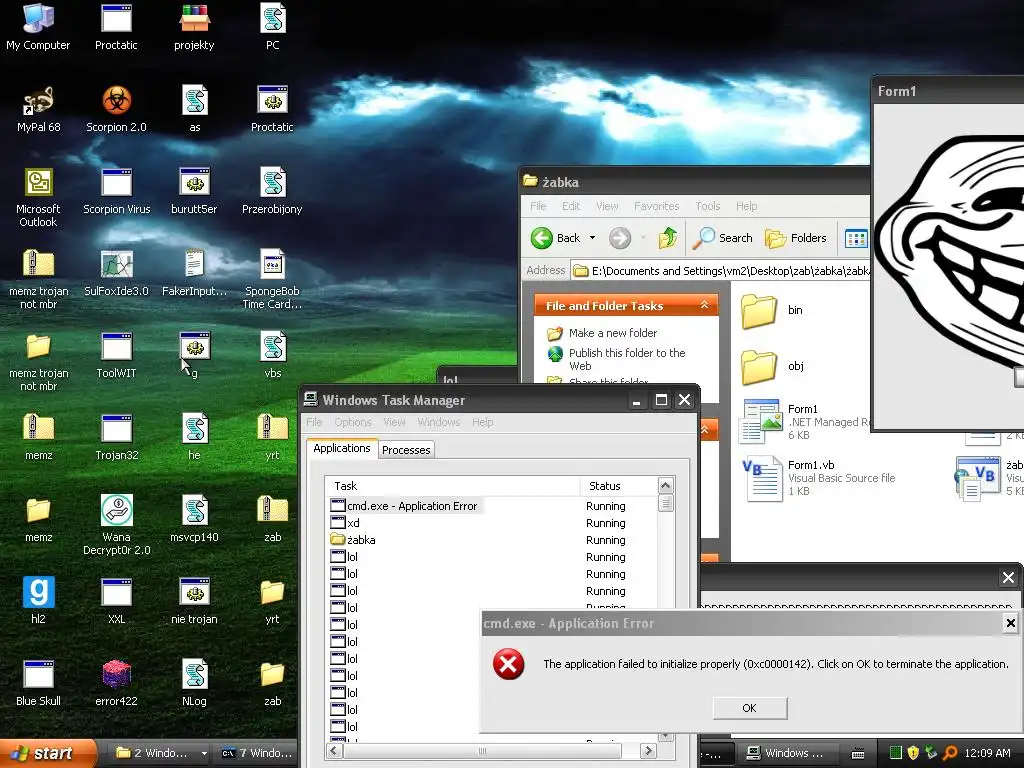The height and width of the screenshot is (768, 1024).
Task: Click Windows Task Manager taskbar button
Action: pyautogui.click(x=787, y=753)
